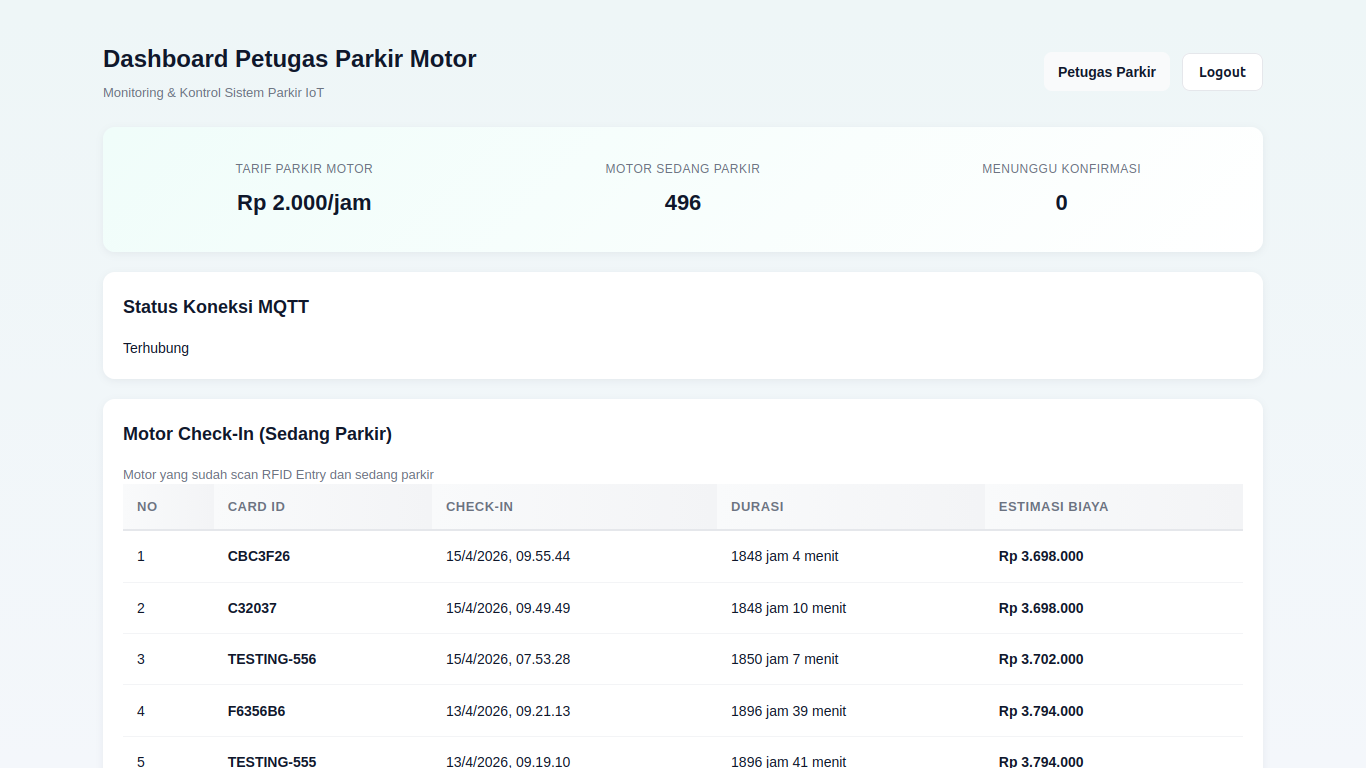Click check-in time 15/4/2026, 09.49.49

click(508, 608)
